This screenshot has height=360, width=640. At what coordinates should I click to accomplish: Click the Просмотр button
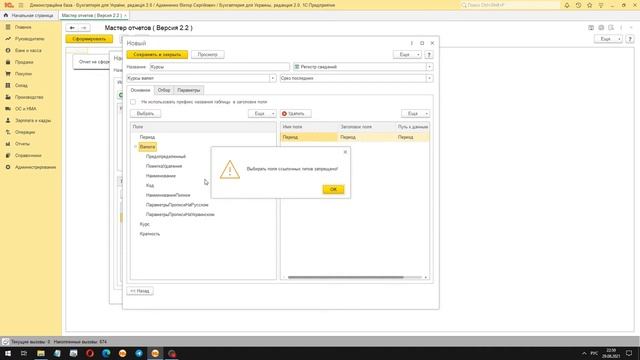click(x=207, y=55)
